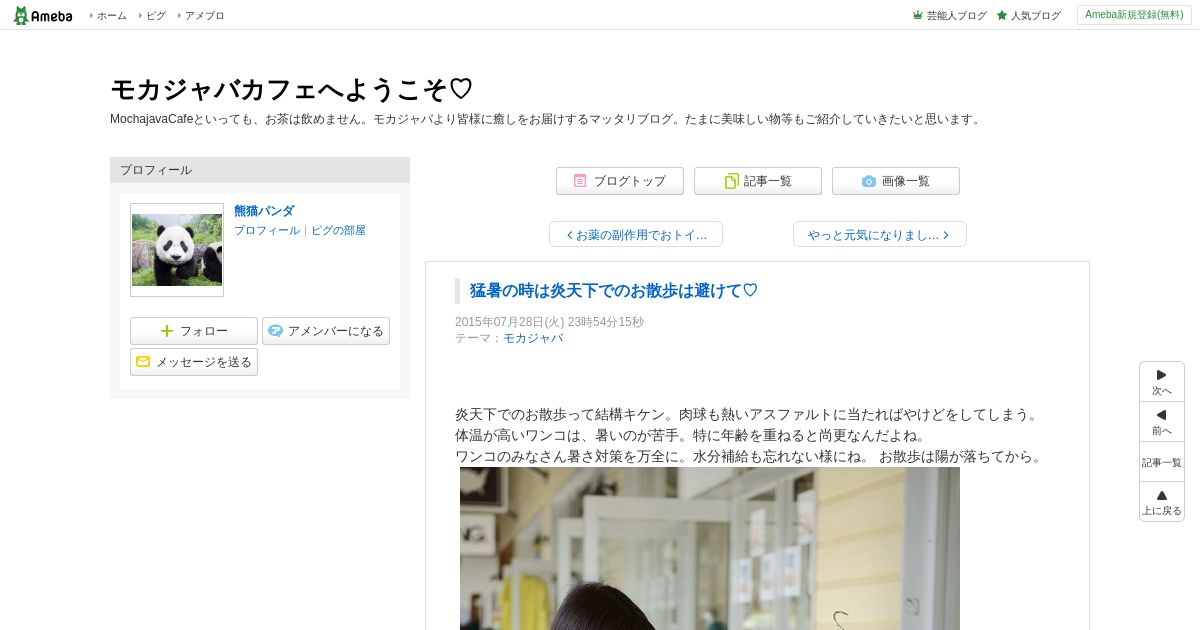
Task: Click the 前へ side navigation button
Action: 1162,422
